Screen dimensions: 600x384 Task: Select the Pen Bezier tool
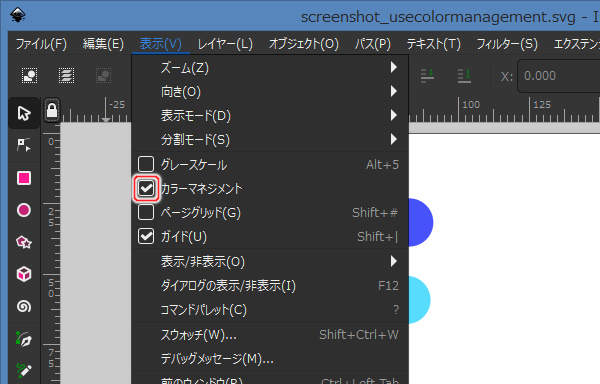tap(24, 339)
